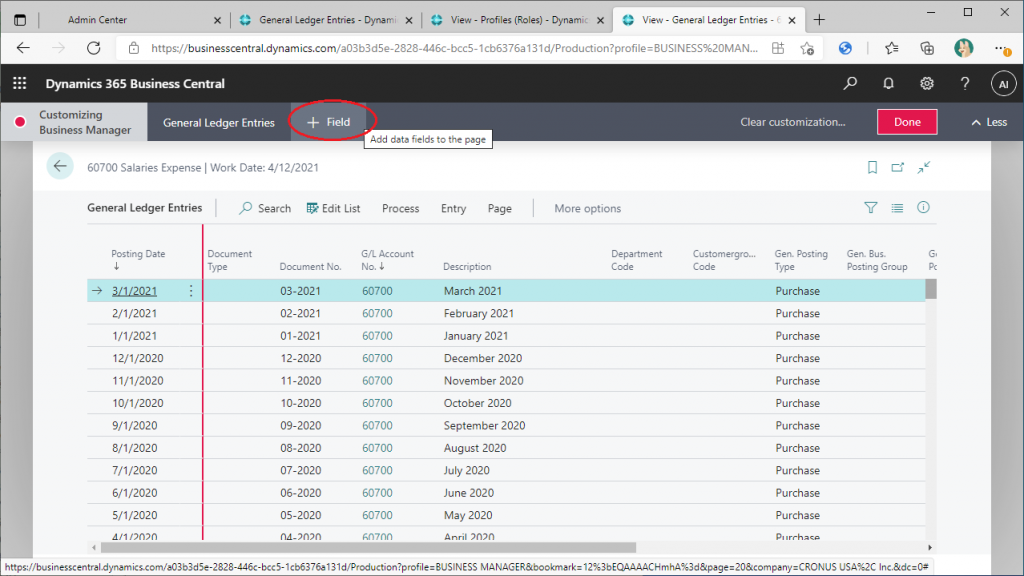Click 'Purchase' in the July 2020 row
The image size is (1024, 576).
(797, 470)
